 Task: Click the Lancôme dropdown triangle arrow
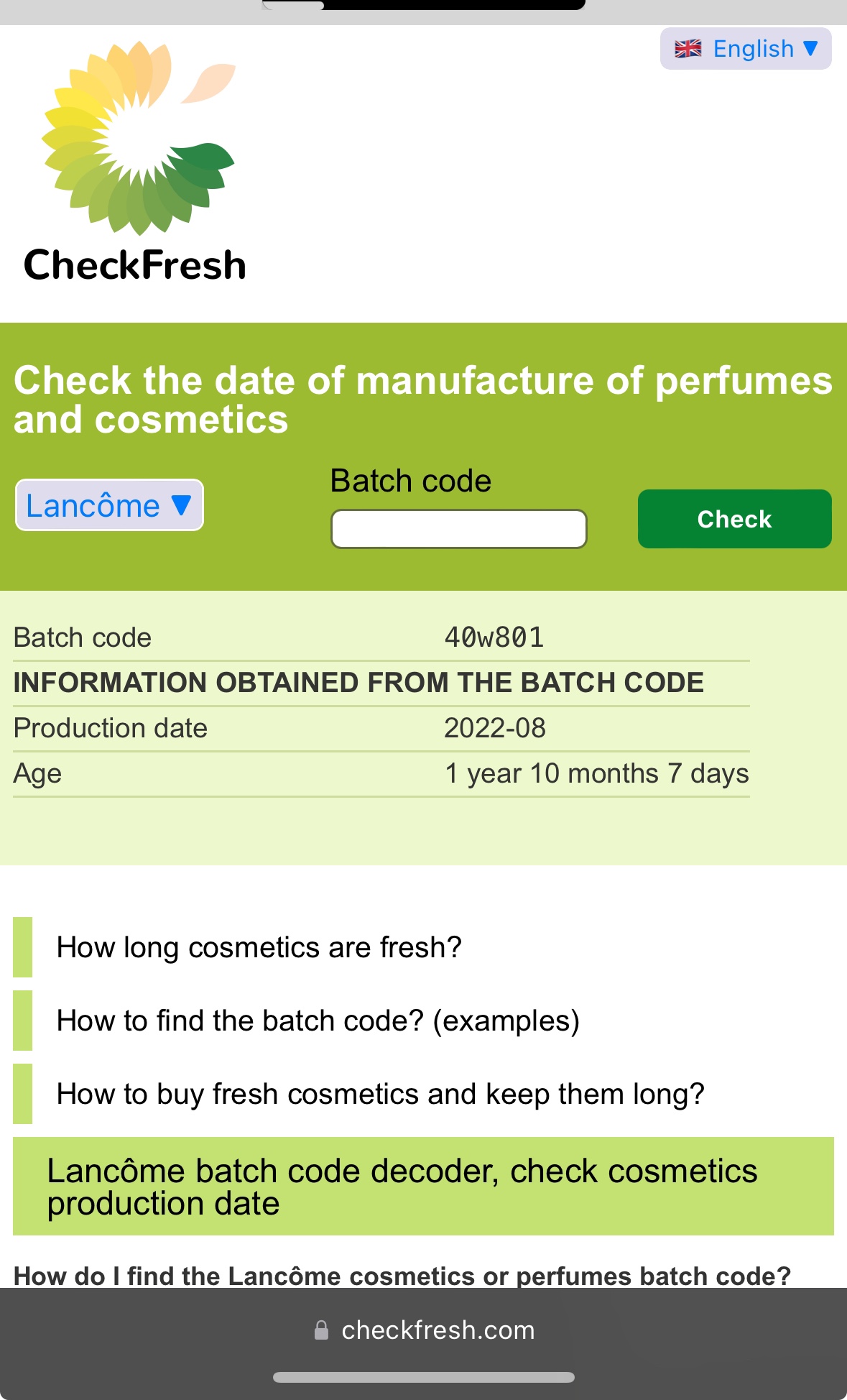182,505
